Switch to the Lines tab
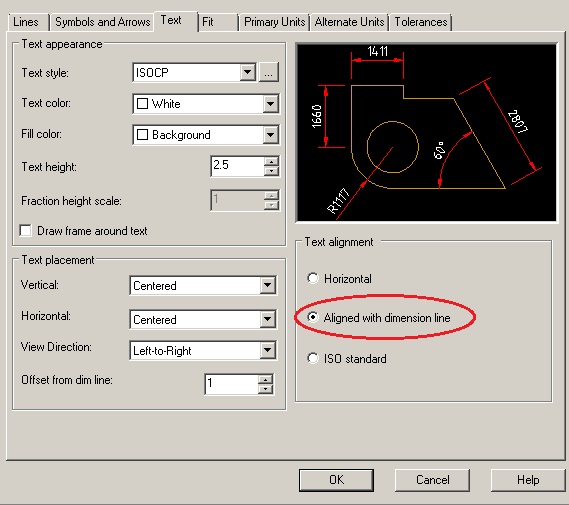Screen dimensions: 569x505 click(28, 22)
